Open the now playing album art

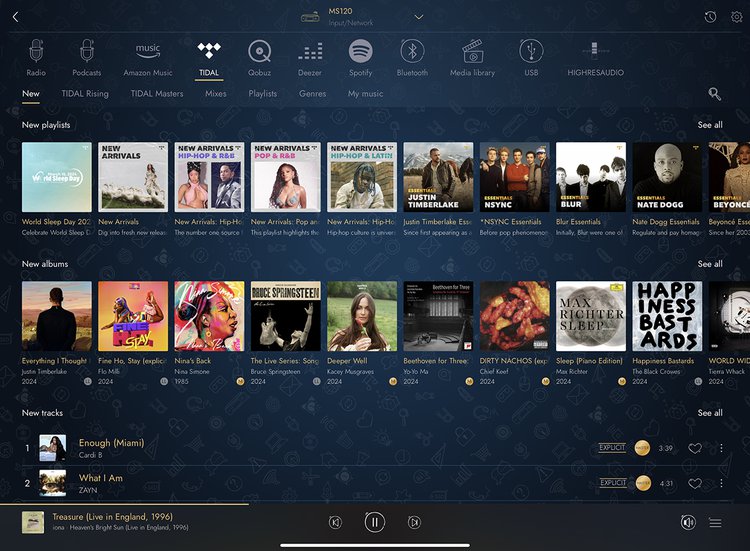point(33,522)
